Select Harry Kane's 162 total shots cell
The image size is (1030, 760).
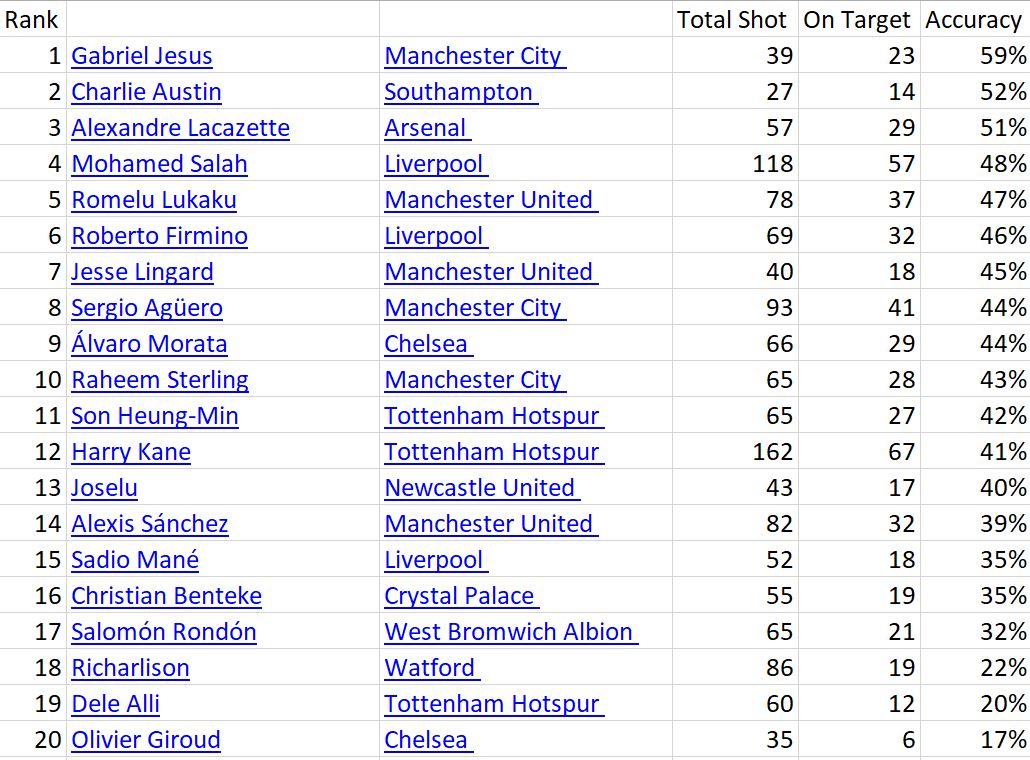tap(772, 452)
